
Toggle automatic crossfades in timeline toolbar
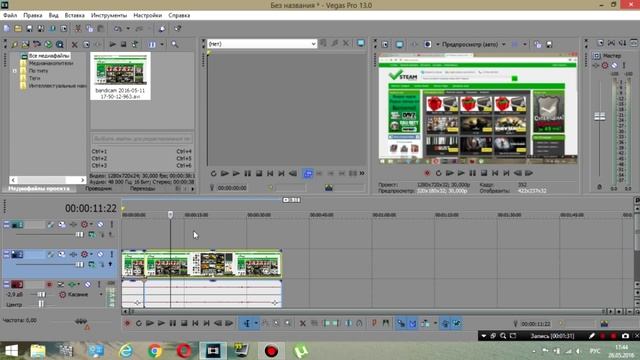coord(413,323)
